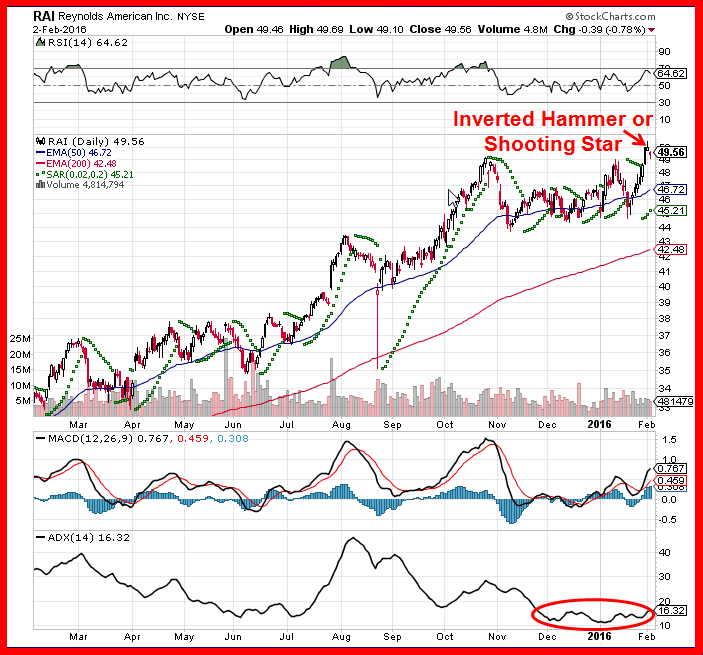
Task: Click the 30 level on the ADX axis
Action: pos(664,577)
